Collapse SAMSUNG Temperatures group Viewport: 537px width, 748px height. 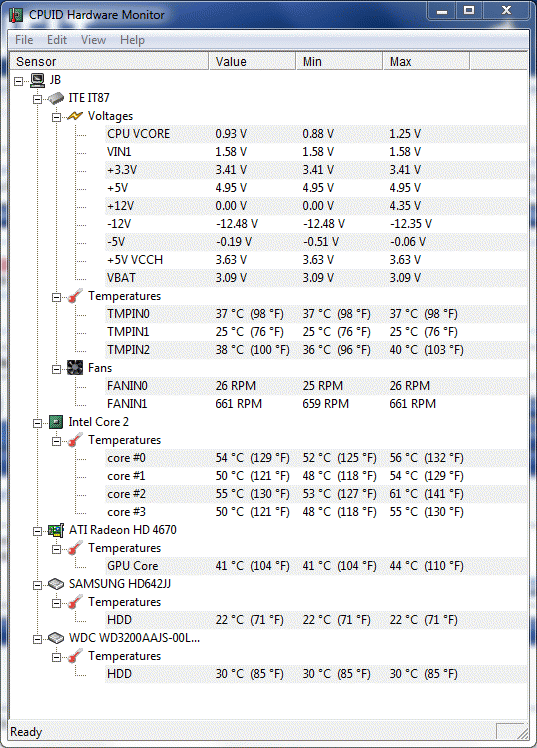[x=56, y=603]
